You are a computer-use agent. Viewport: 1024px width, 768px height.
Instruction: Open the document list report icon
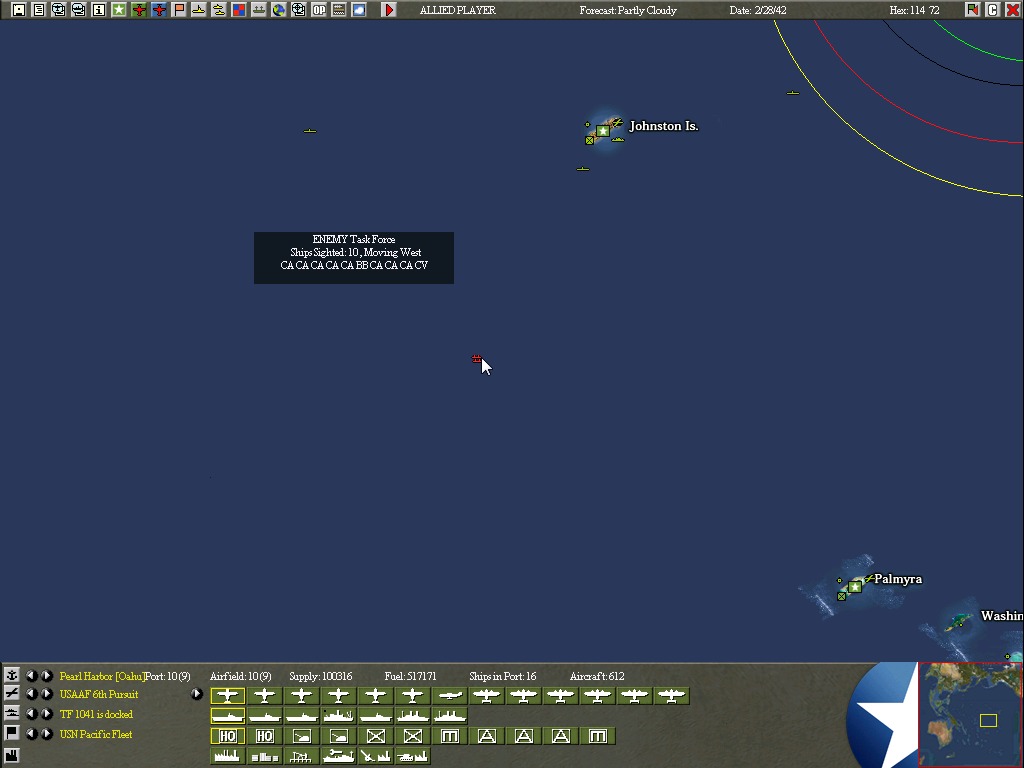[39, 10]
